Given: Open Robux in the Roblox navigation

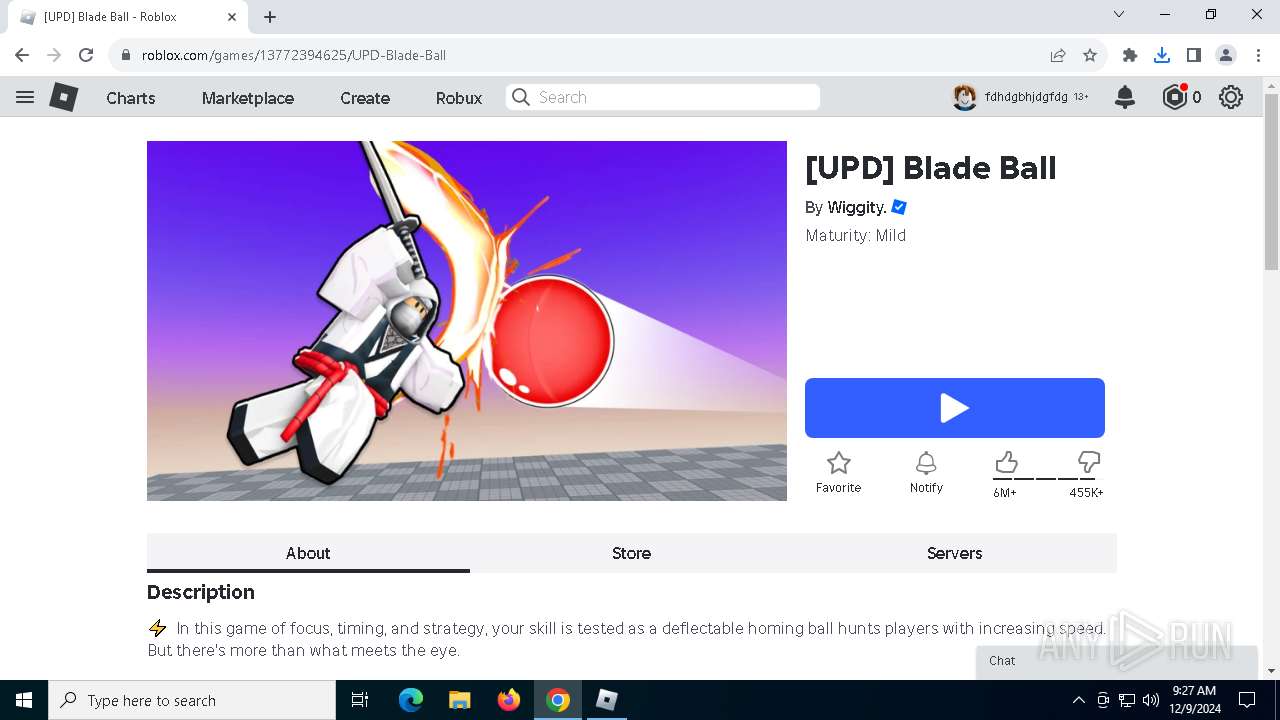Looking at the screenshot, I should point(459,98).
